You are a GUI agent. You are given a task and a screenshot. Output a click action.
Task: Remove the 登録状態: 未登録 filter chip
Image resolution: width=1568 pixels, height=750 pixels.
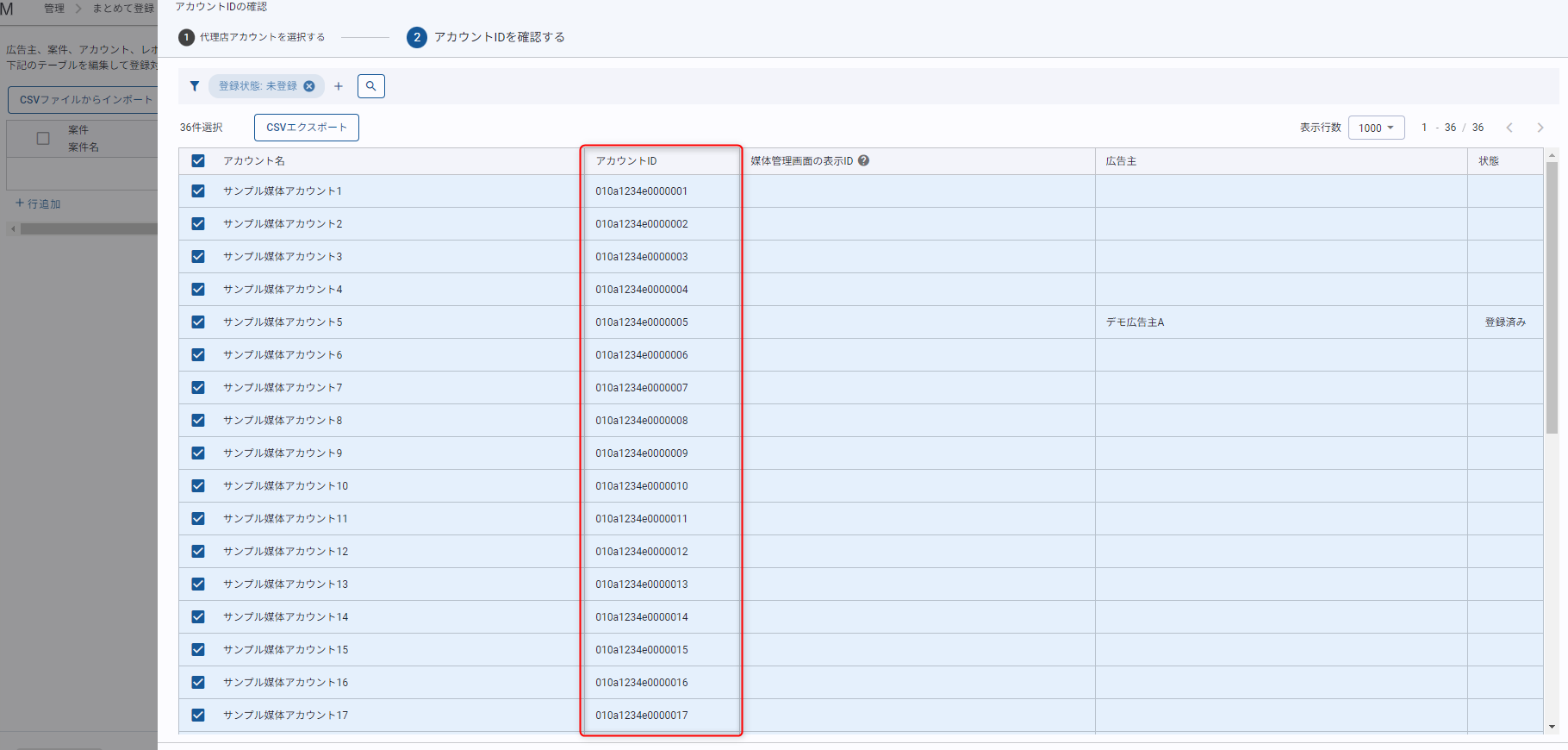tap(309, 86)
